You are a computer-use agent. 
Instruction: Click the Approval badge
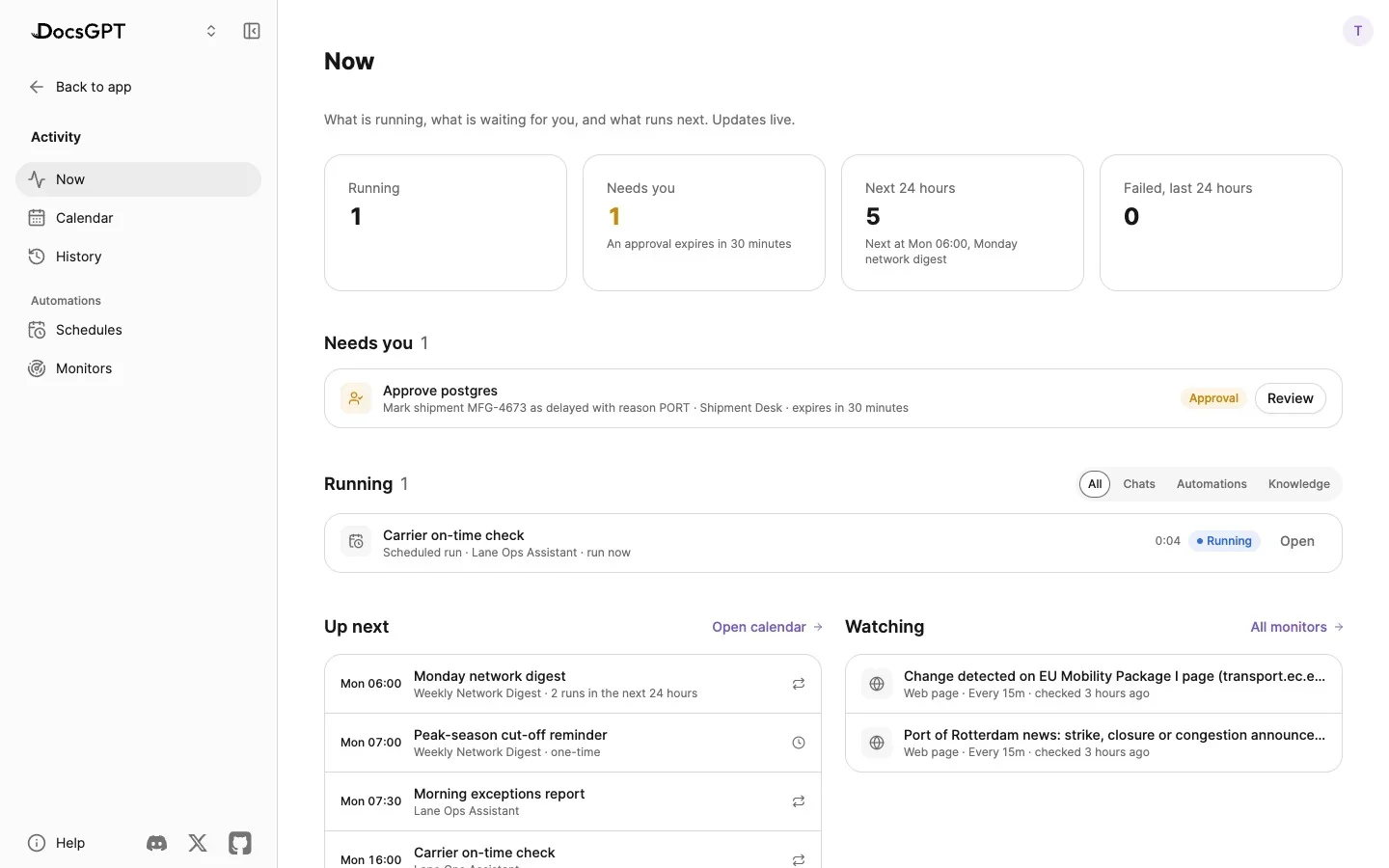(x=1213, y=398)
